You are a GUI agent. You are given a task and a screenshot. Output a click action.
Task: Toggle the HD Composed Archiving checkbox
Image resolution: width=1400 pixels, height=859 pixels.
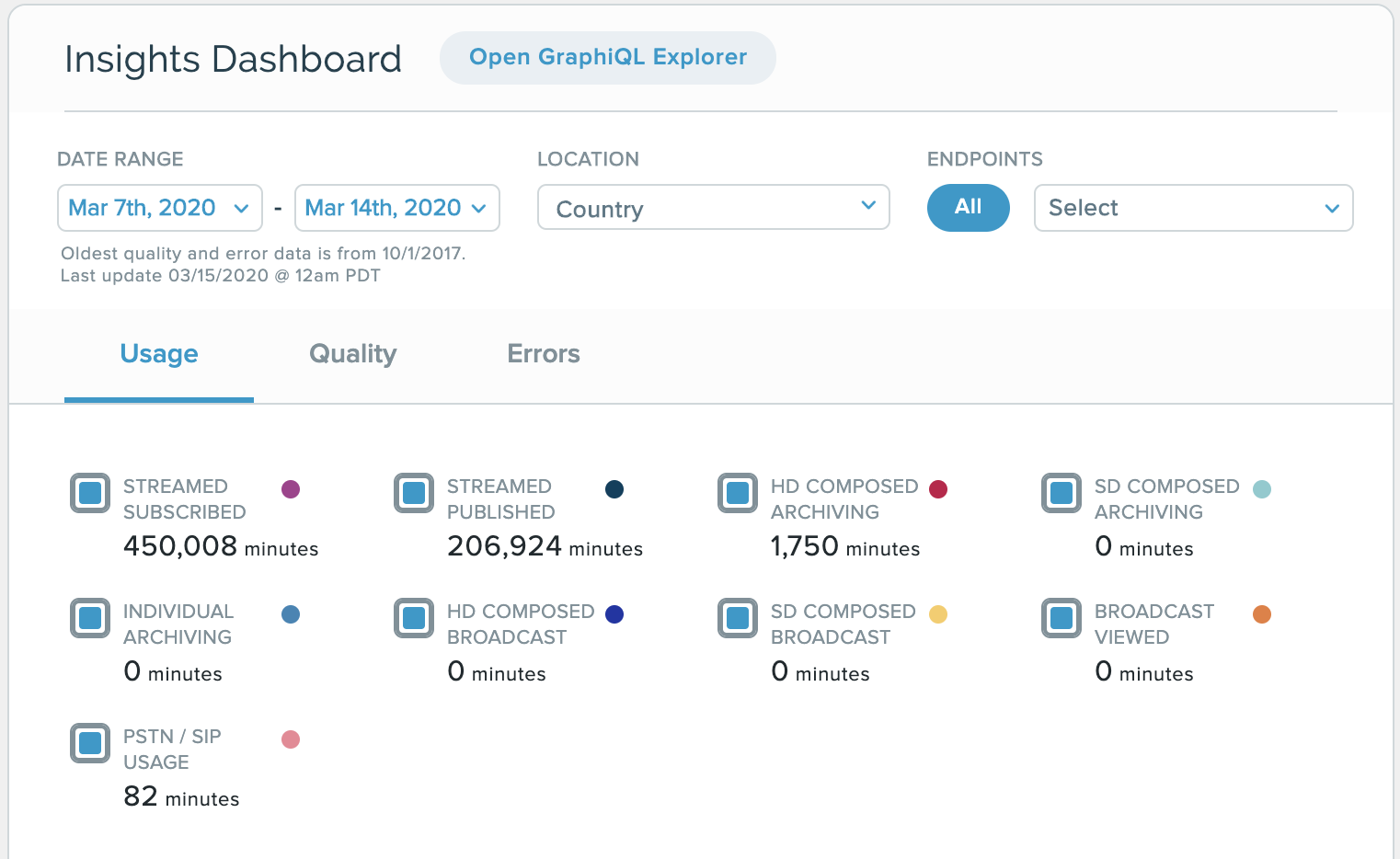[738, 493]
